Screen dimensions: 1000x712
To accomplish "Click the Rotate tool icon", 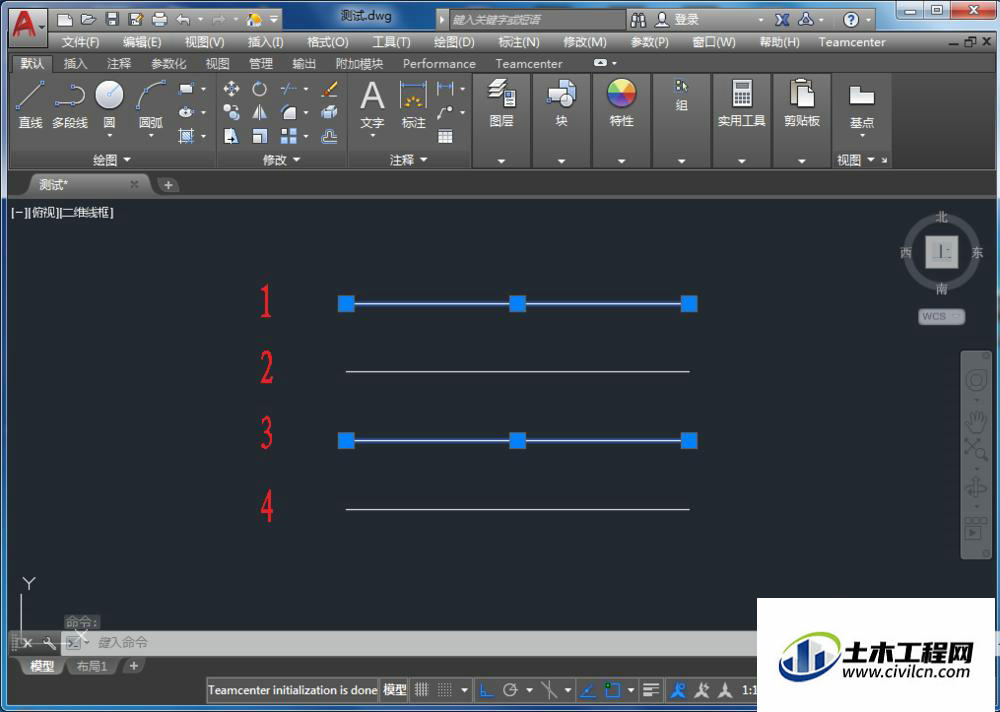I will (x=259, y=89).
